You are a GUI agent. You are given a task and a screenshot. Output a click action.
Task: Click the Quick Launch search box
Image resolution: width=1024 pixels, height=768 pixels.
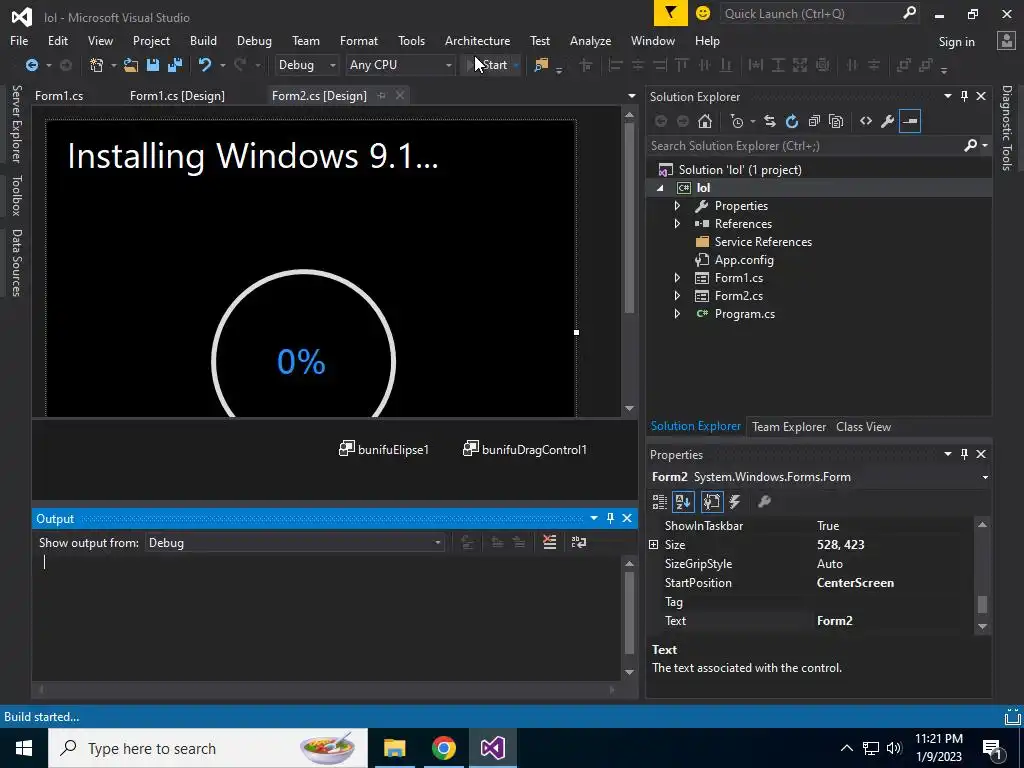point(810,13)
